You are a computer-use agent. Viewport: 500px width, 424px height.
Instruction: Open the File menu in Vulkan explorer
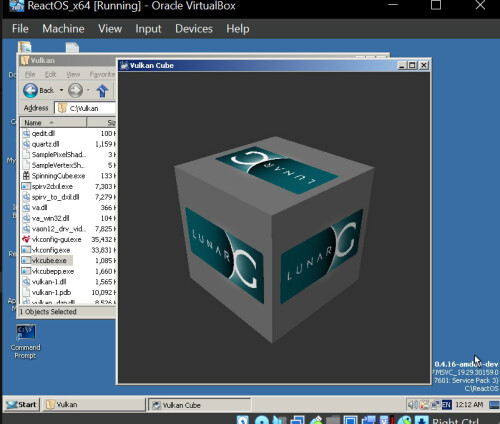pyautogui.click(x=30, y=74)
